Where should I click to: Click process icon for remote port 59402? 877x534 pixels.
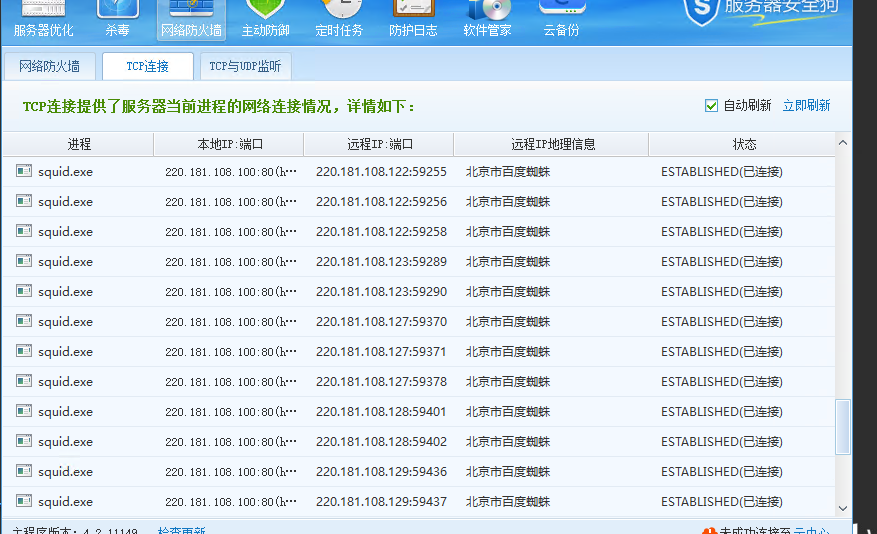pyautogui.click(x=23, y=441)
